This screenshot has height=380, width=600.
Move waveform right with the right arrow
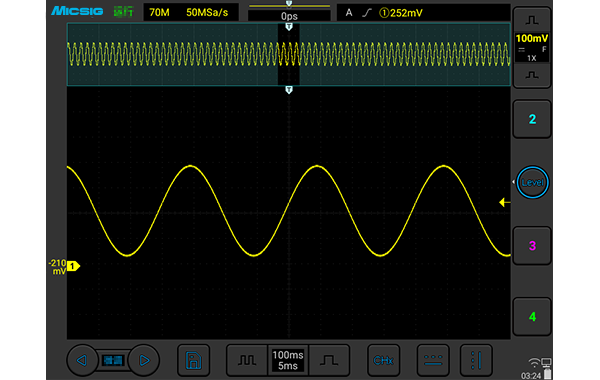coord(144,360)
